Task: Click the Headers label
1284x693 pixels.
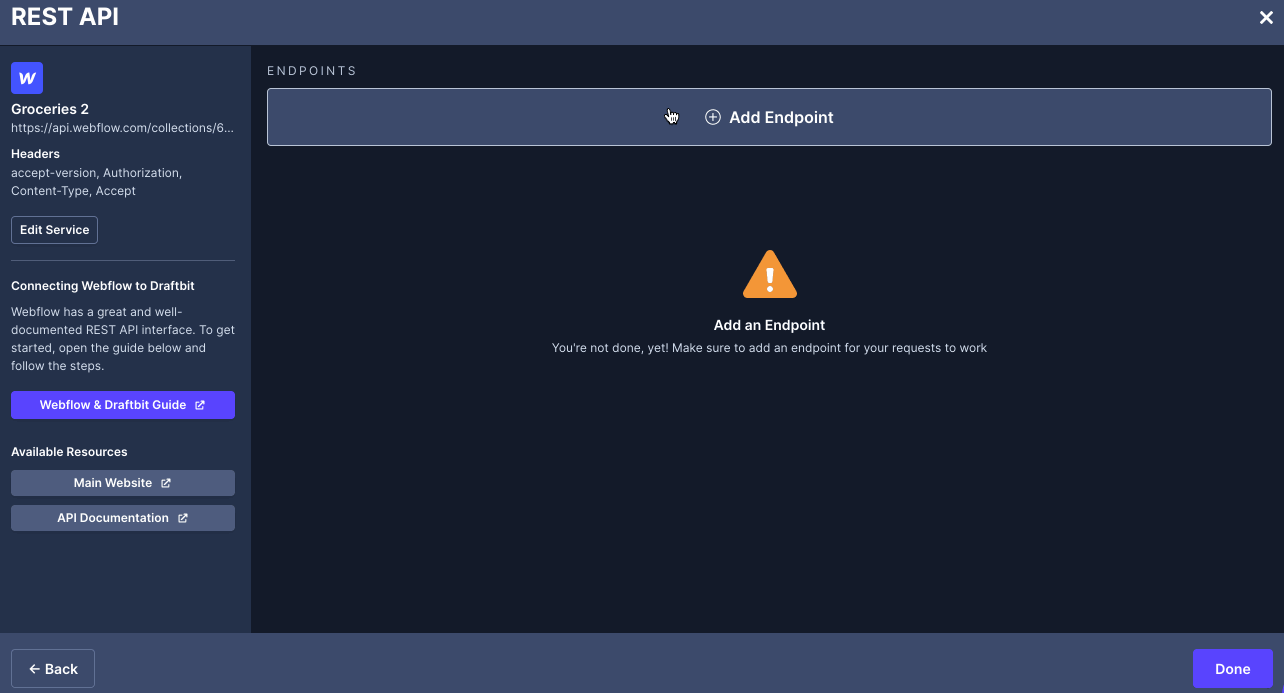Action: point(36,154)
